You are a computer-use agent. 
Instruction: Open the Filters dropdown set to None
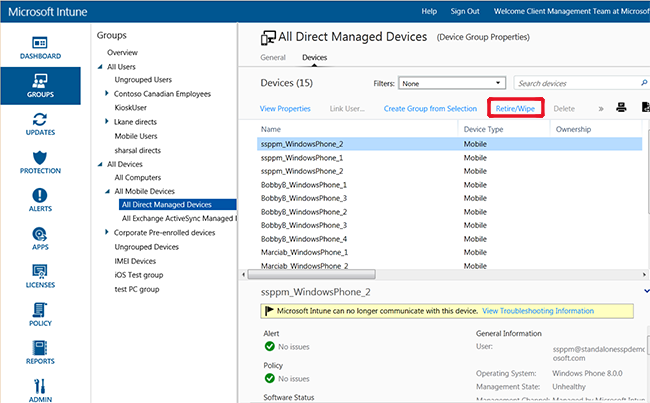point(451,83)
